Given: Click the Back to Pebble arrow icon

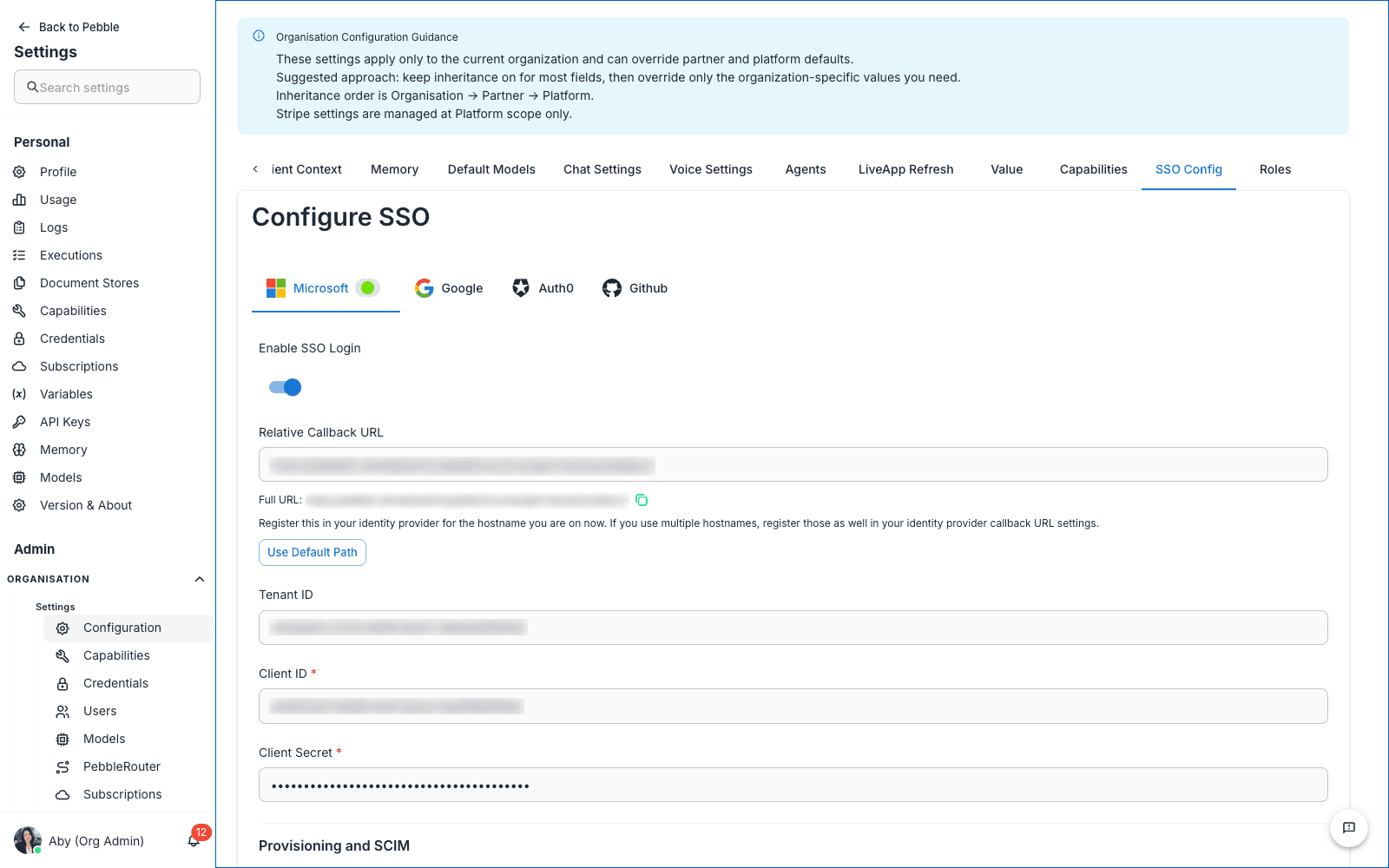Looking at the screenshot, I should (x=24, y=27).
